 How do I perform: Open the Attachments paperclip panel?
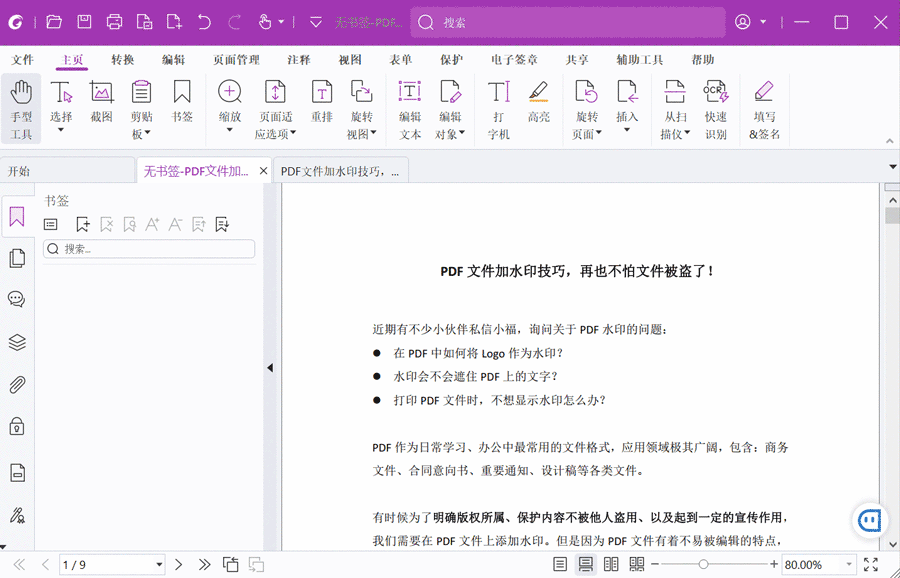(17, 385)
